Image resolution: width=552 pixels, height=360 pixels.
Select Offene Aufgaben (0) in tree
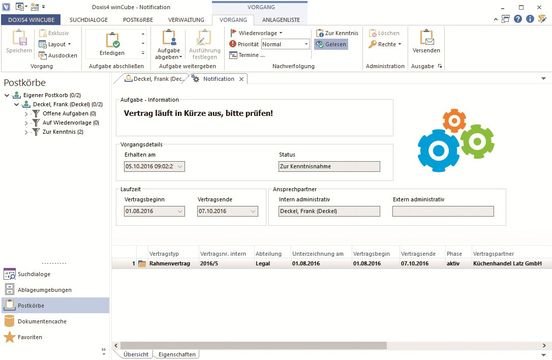[69, 114]
